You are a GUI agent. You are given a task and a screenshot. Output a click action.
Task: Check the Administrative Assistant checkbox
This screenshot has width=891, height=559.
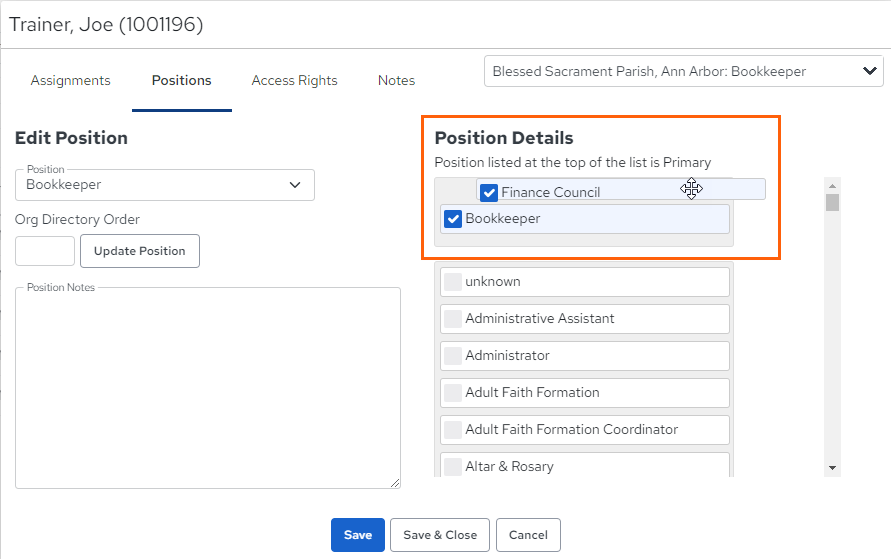tap(453, 319)
